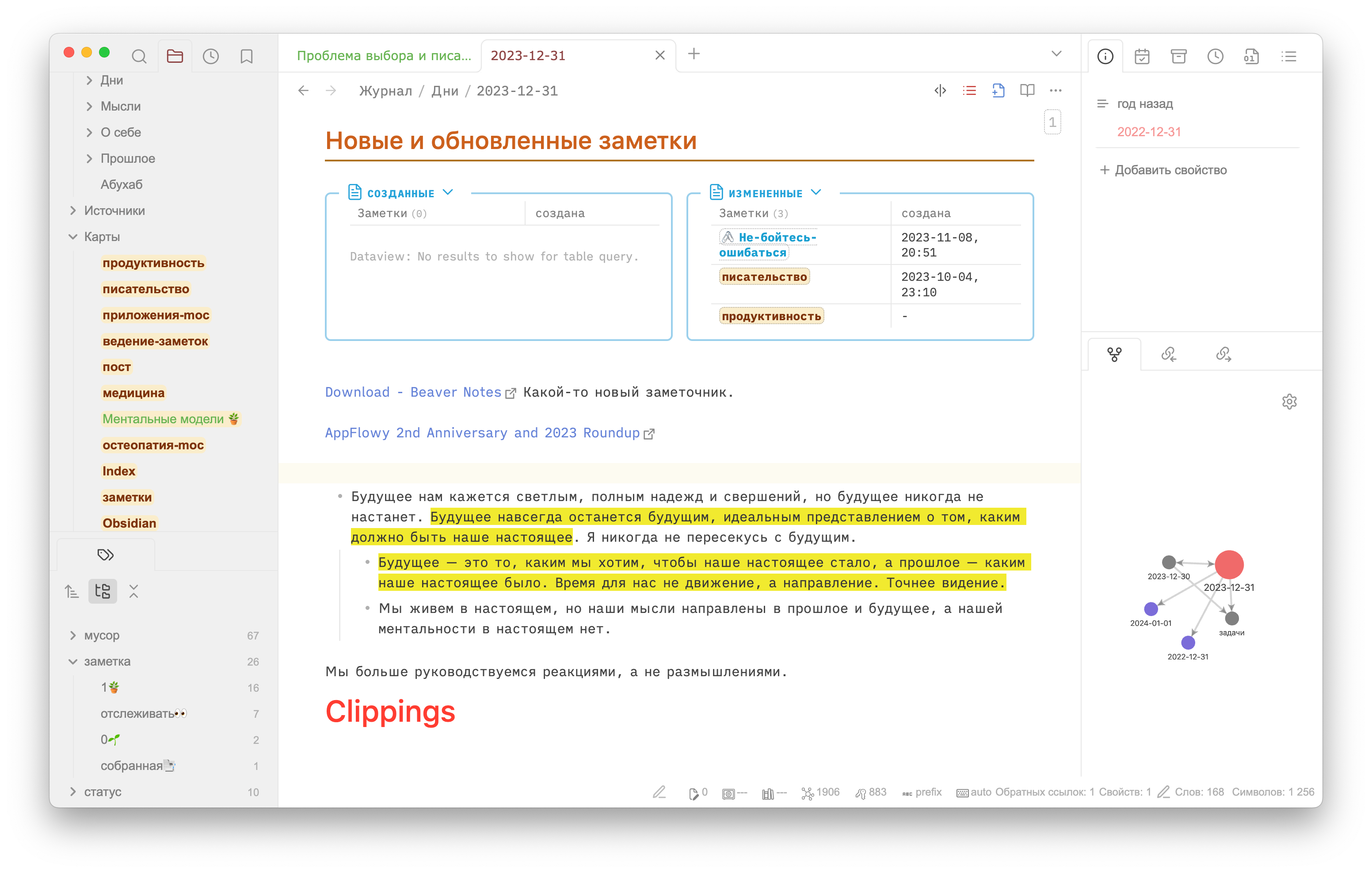The width and height of the screenshot is (1372, 873).
Task: Collapse the СОЗДАННЫЕ callout chevron
Action: [x=448, y=192]
